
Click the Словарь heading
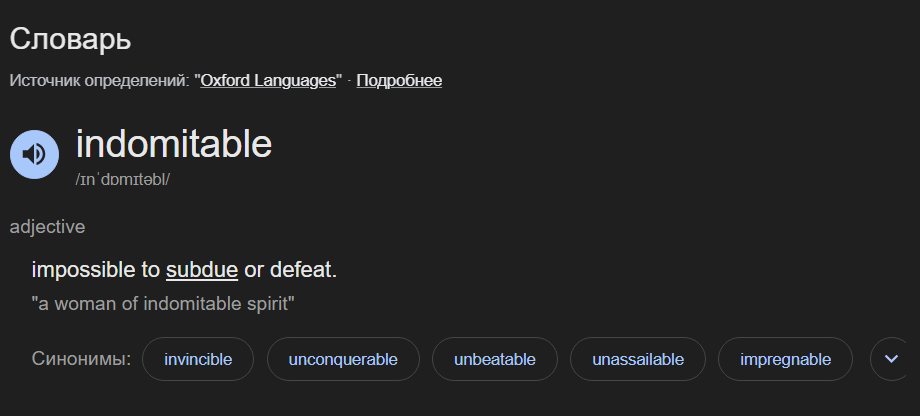(70, 40)
